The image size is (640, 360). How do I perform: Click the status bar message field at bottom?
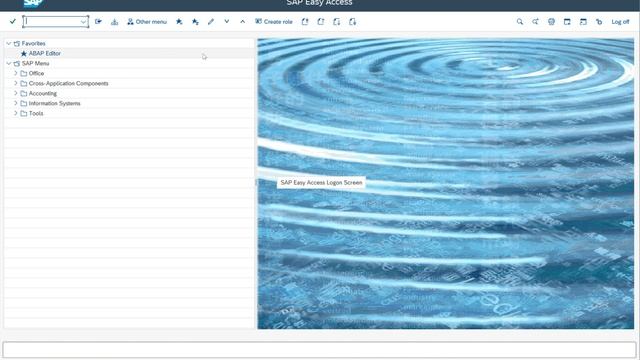pos(320,350)
